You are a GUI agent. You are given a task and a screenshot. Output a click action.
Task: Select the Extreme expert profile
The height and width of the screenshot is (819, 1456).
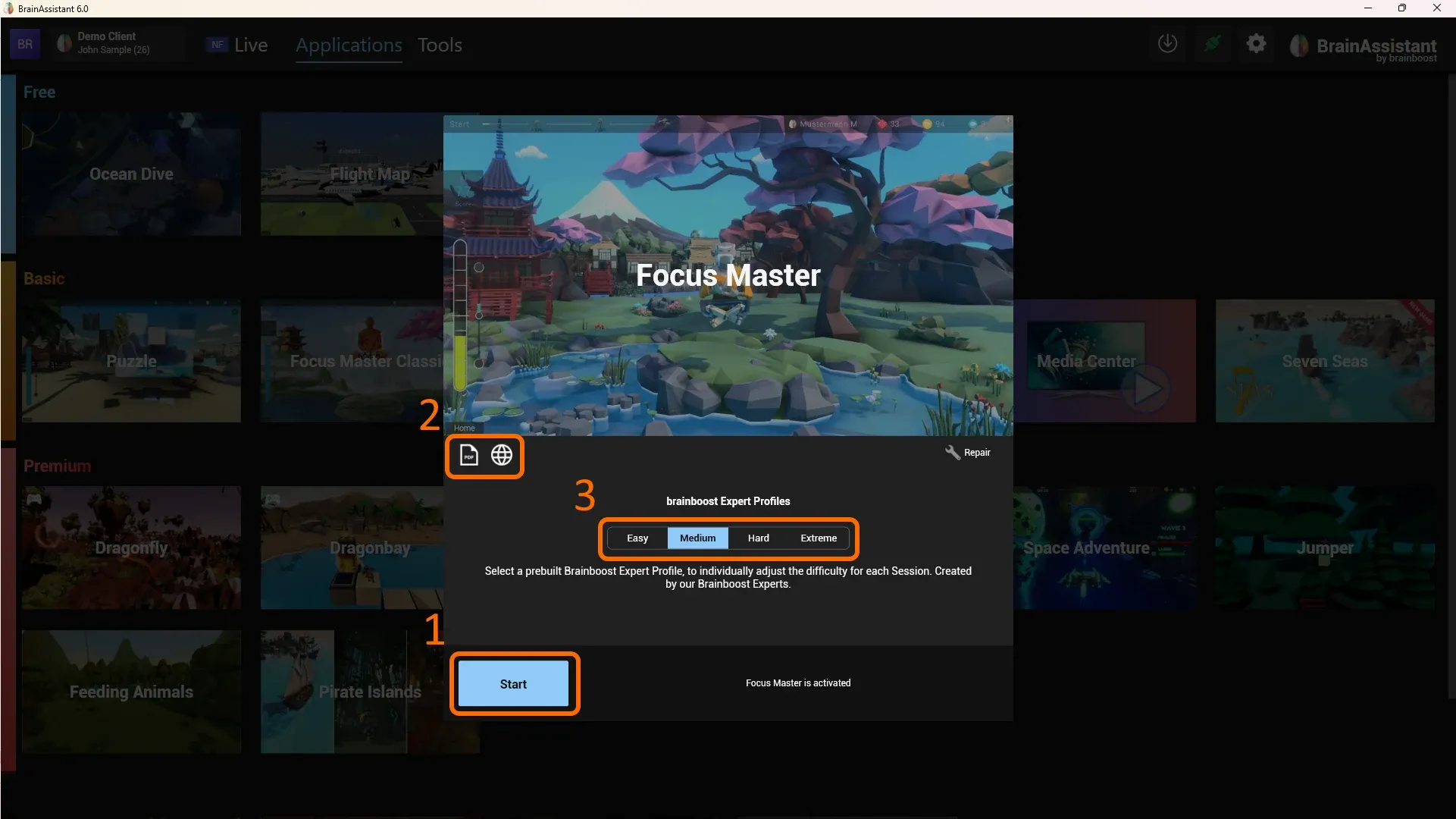point(819,538)
